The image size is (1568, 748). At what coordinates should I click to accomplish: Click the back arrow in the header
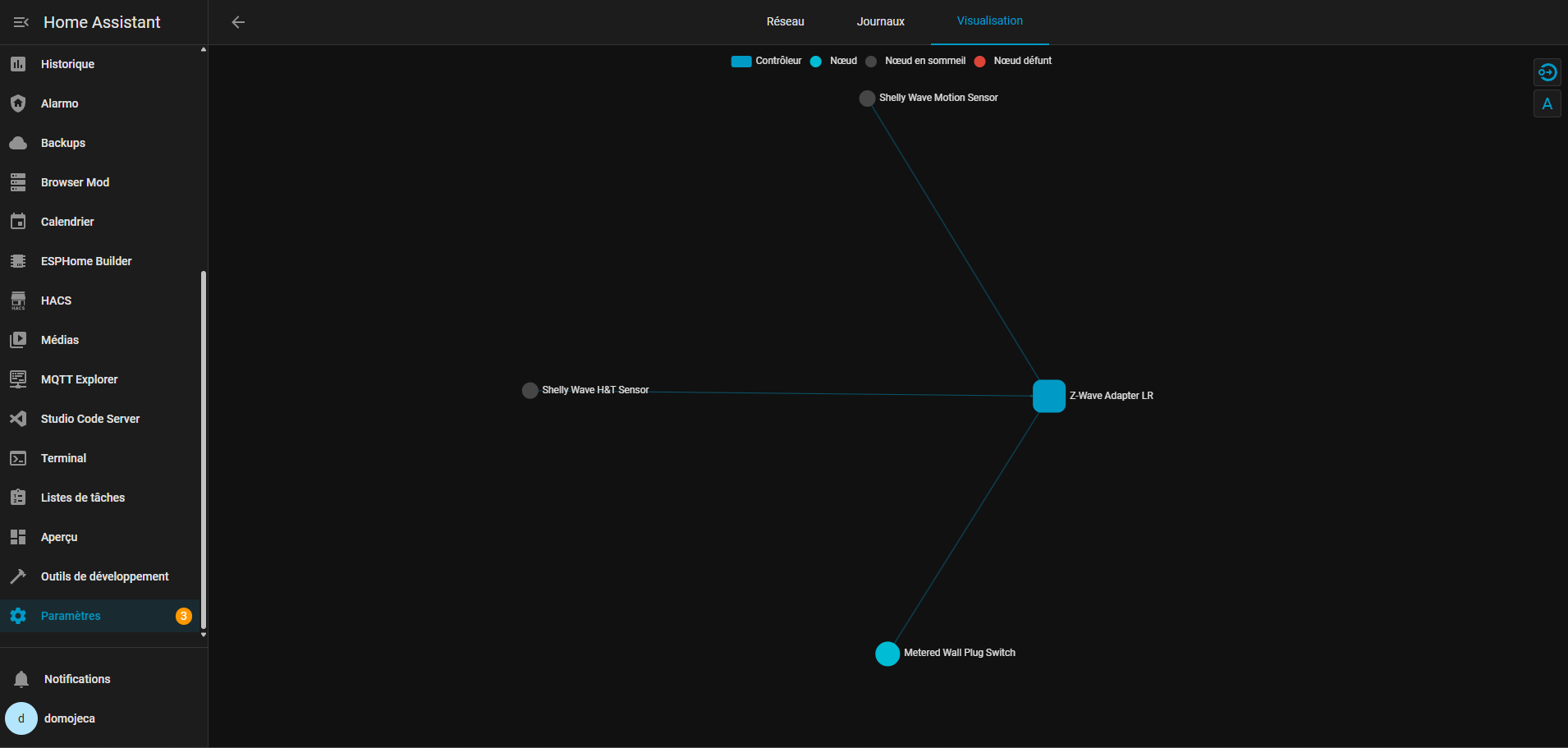point(238,22)
